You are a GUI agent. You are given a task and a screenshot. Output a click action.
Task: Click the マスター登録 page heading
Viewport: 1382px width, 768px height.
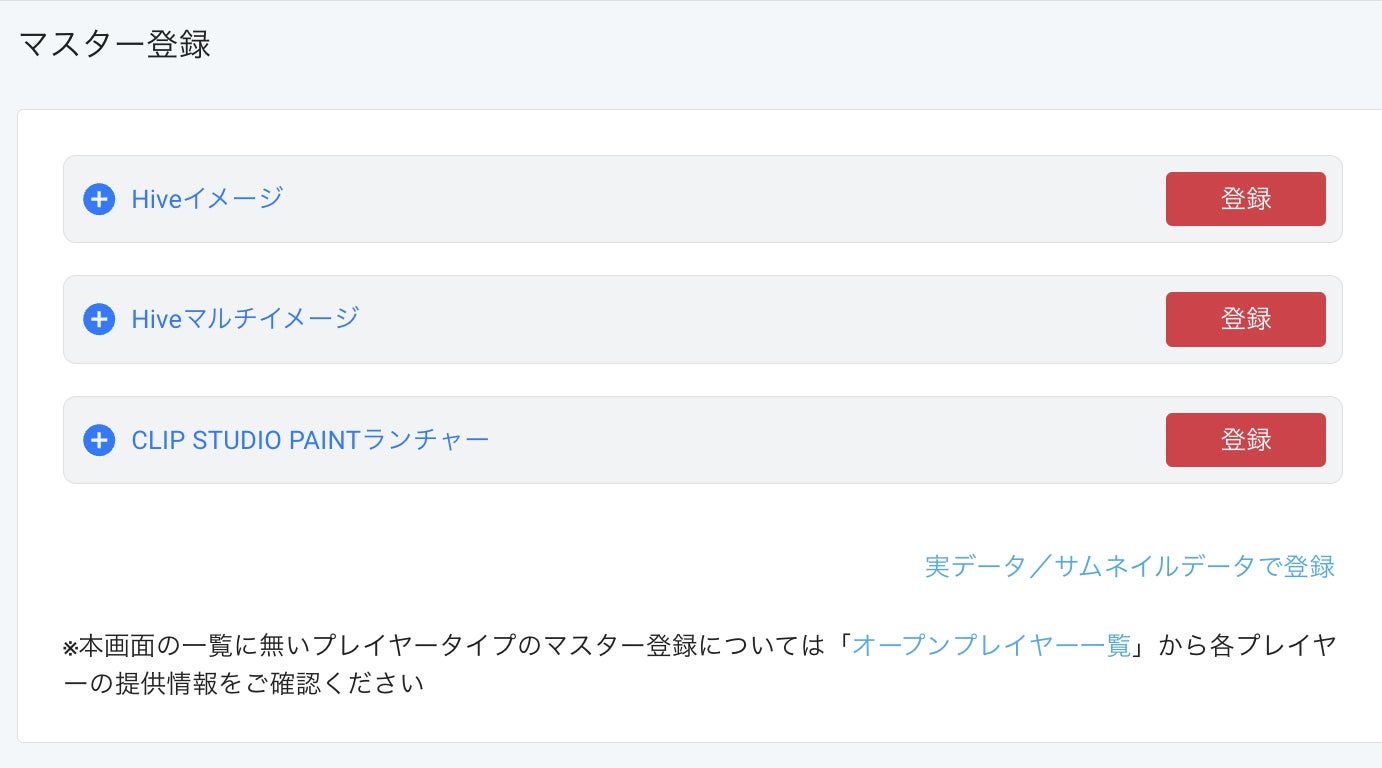coord(115,46)
